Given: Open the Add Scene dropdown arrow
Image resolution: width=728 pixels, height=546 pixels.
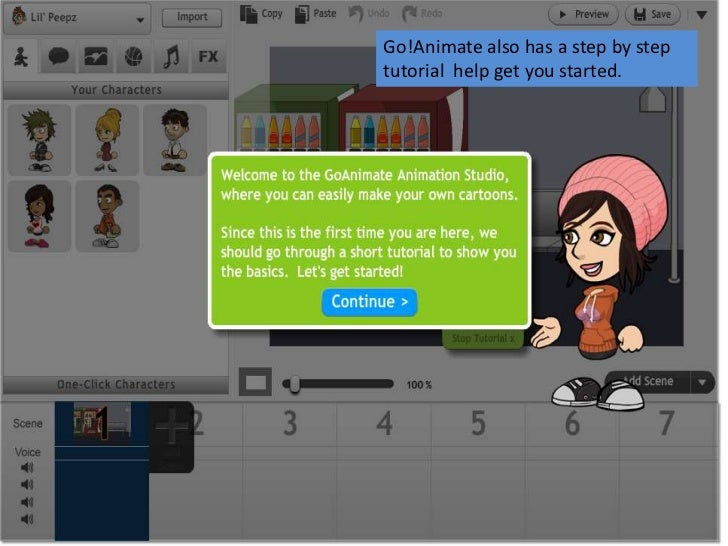Looking at the screenshot, I should click(702, 383).
